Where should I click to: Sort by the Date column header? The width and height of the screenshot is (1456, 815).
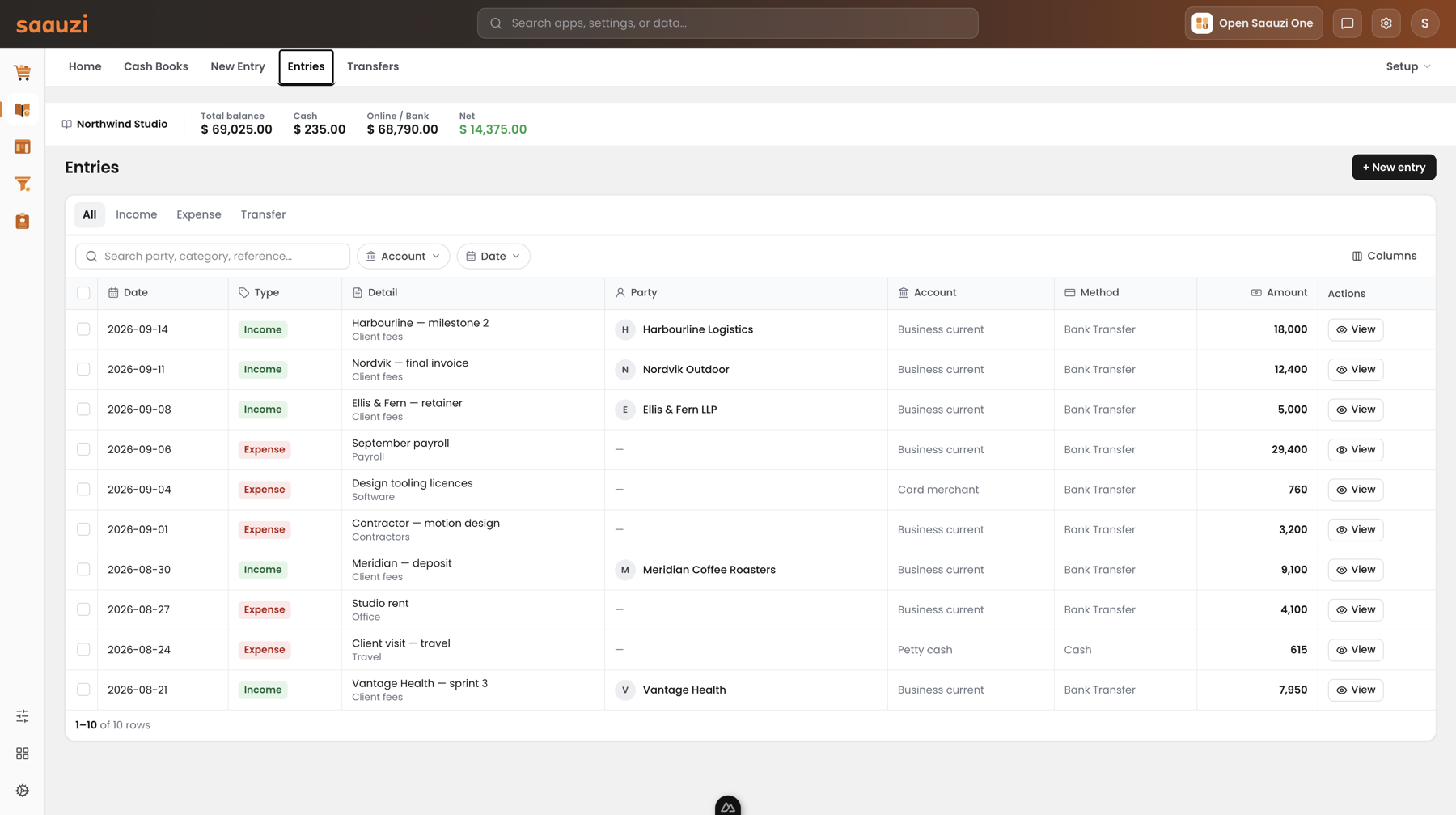point(128,293)
